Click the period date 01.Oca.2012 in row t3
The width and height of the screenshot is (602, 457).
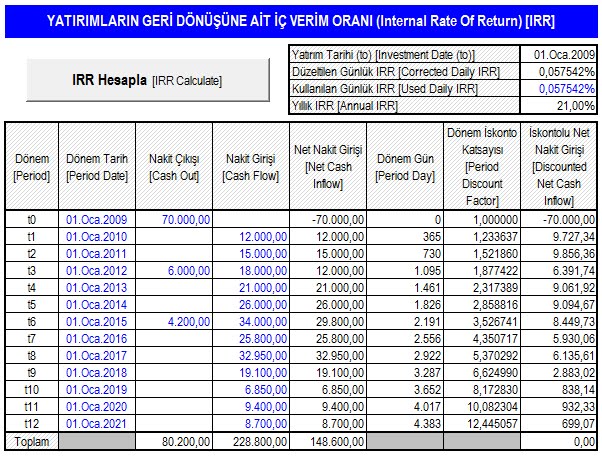(96, 269)
